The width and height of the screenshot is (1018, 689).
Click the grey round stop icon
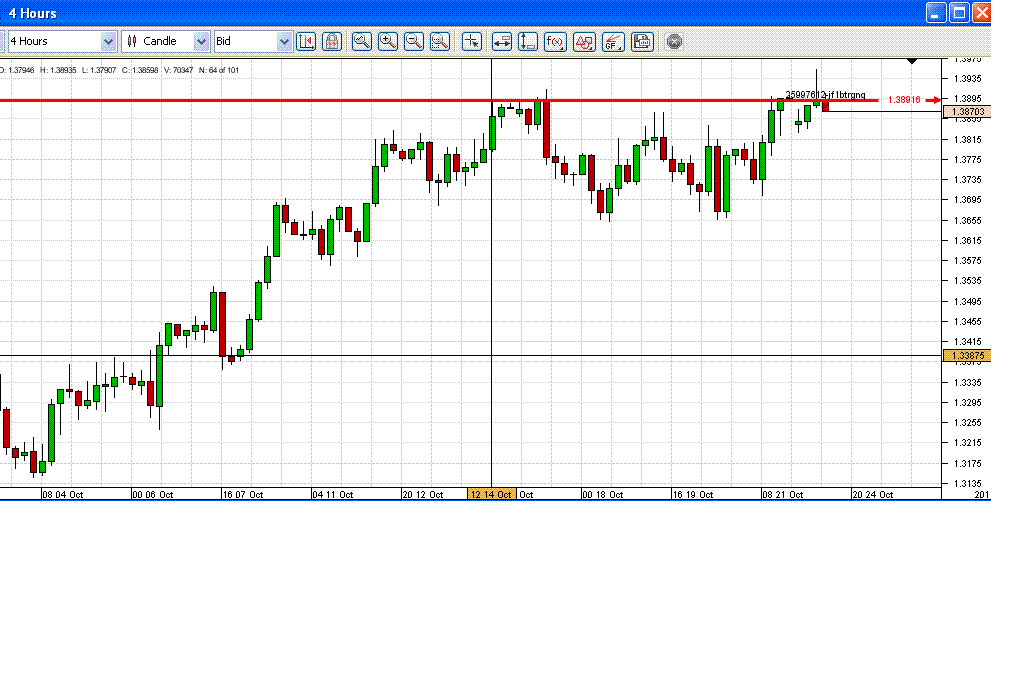click(675, 42)
